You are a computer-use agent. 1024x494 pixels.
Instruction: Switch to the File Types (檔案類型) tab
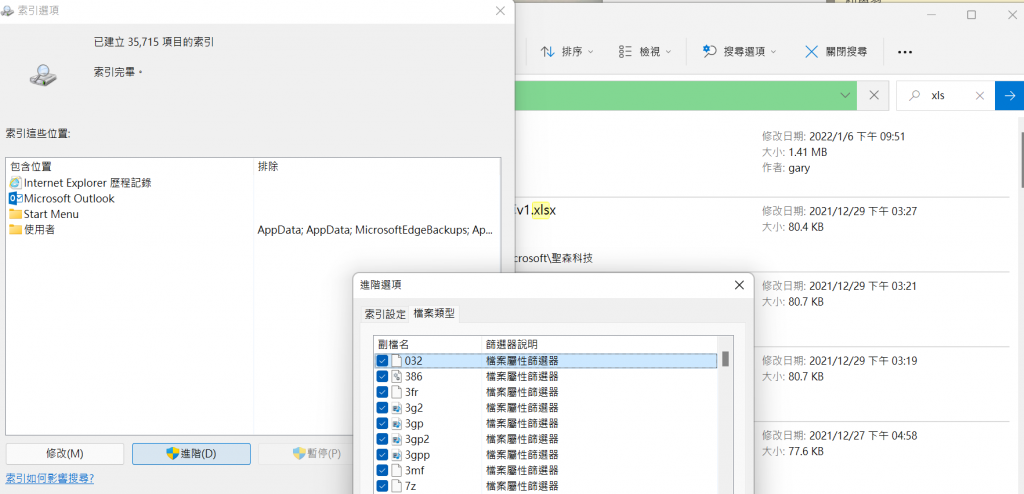435,314
